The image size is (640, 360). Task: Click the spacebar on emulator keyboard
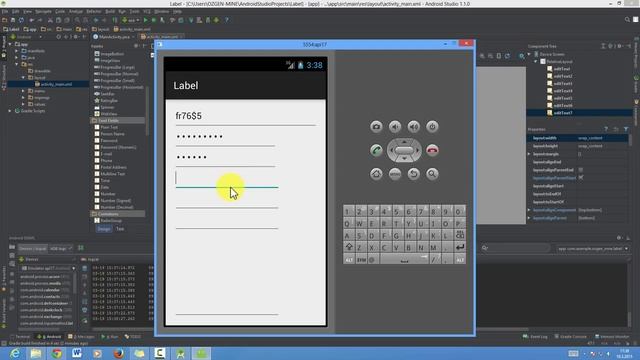[404, 260]
